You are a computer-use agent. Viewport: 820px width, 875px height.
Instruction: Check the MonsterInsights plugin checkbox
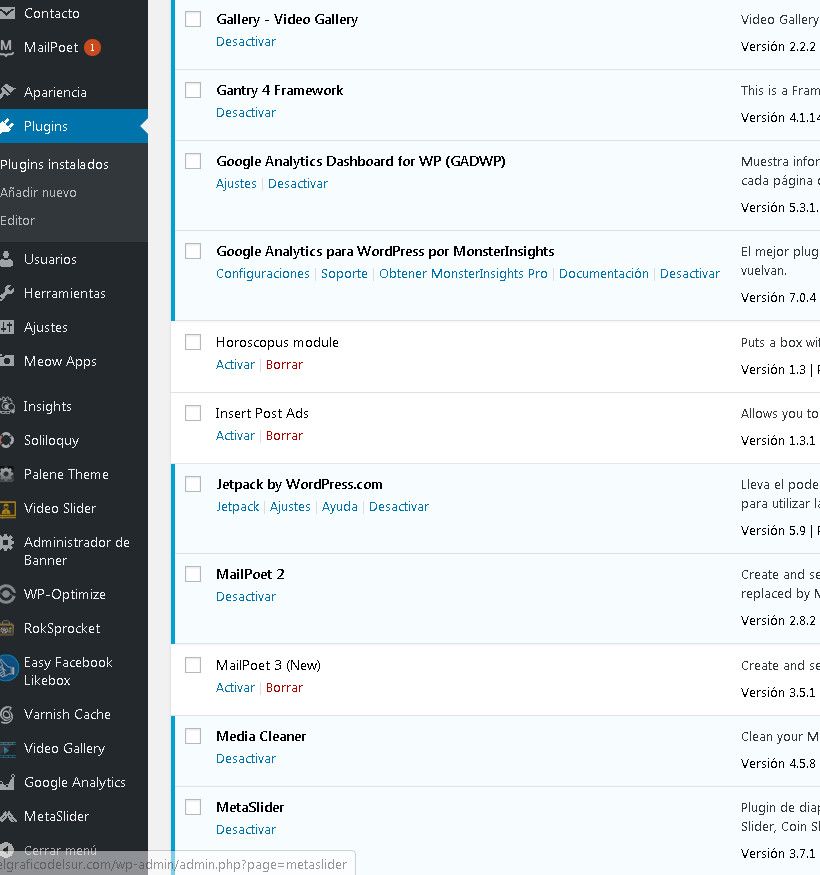pos(193,251)
